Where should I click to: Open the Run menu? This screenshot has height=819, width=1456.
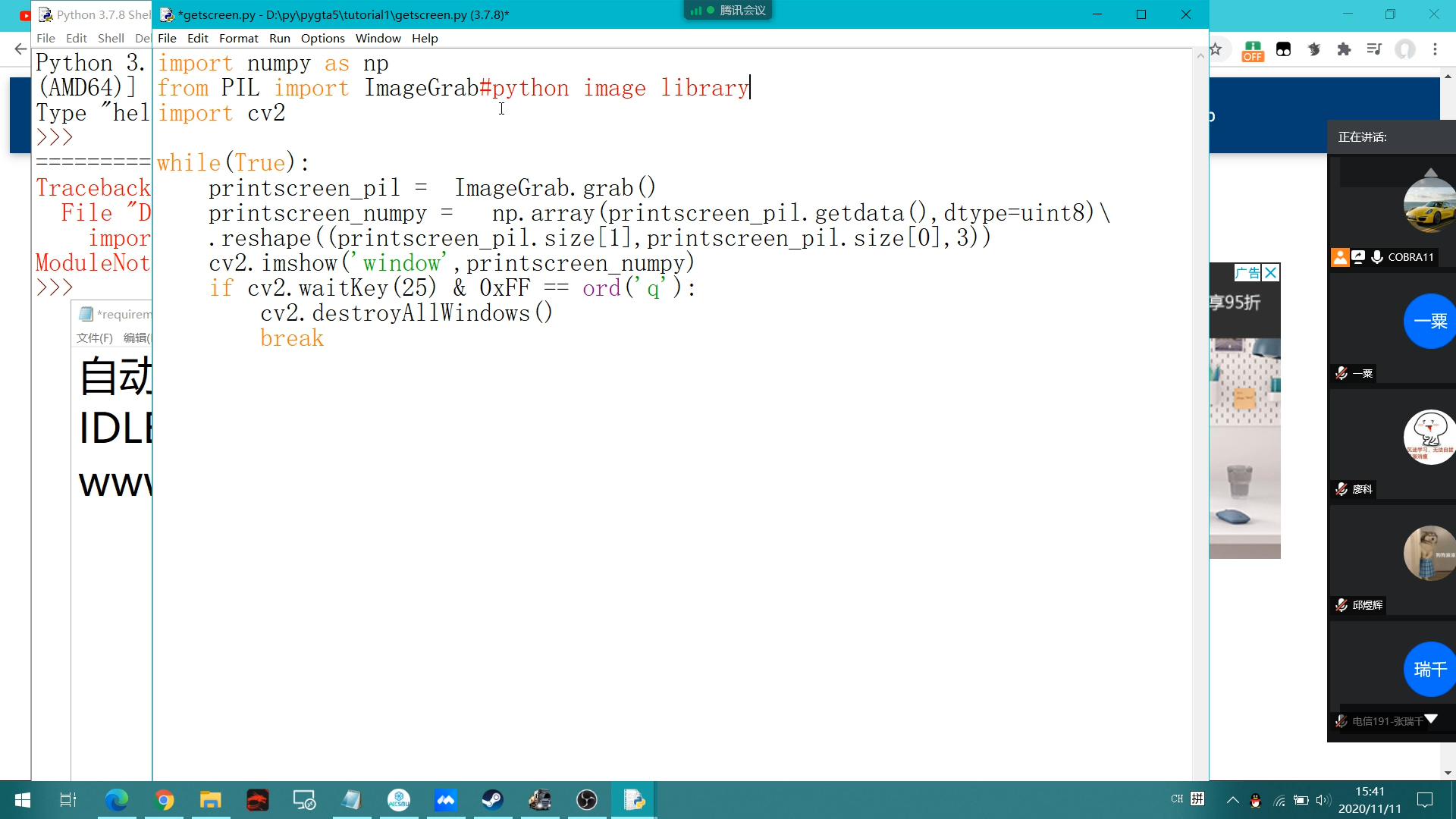click(x=279, y=38)
